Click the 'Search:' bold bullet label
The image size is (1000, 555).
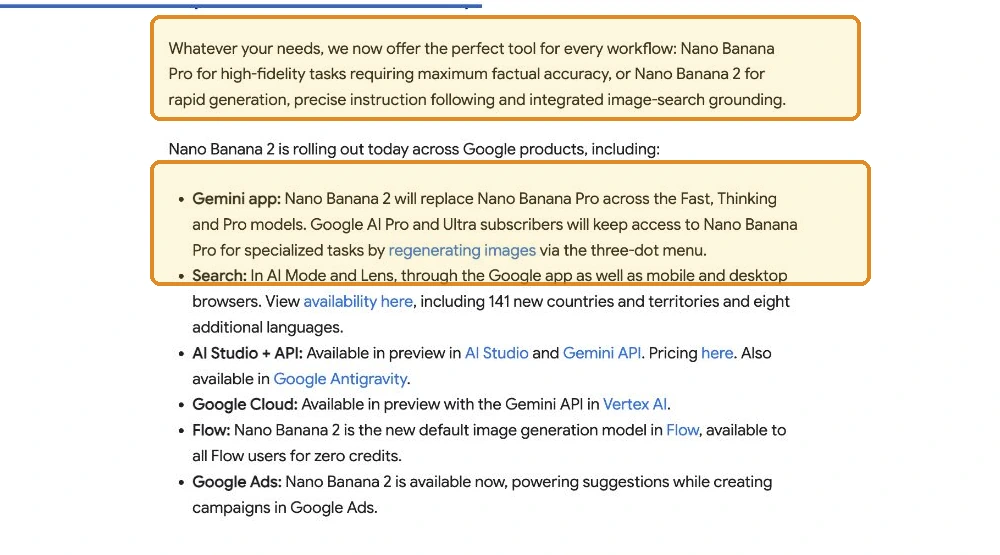pos(219,276)
